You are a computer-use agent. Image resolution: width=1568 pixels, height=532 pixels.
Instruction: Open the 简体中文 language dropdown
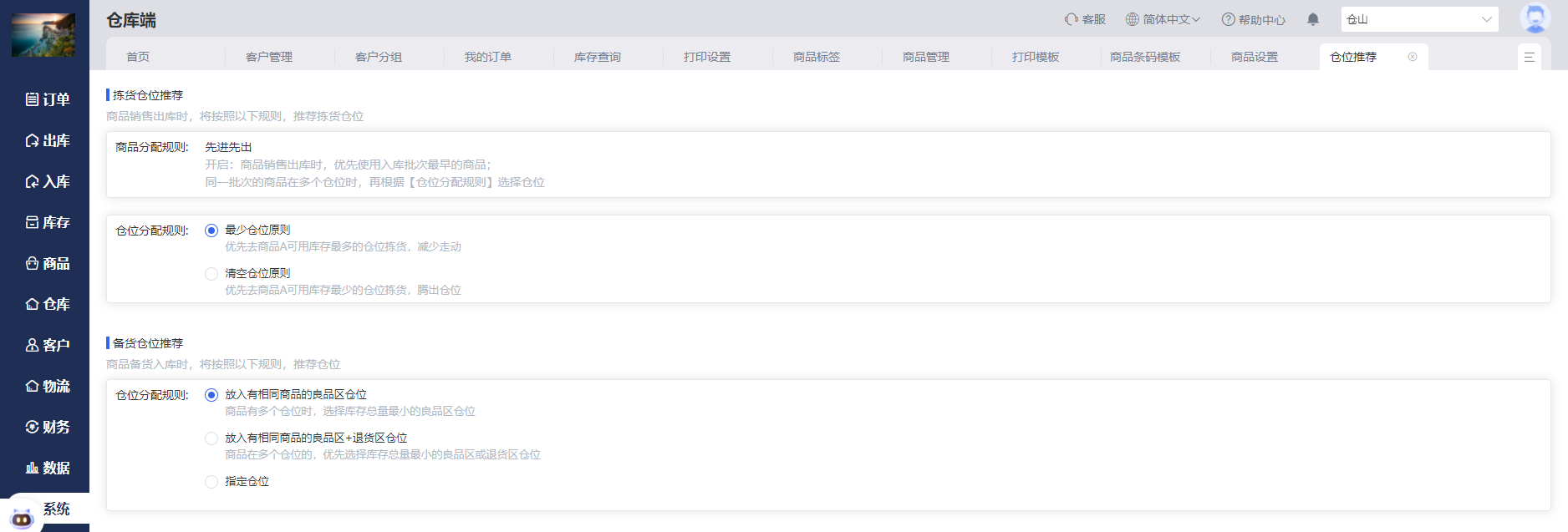click(1163, 19)
